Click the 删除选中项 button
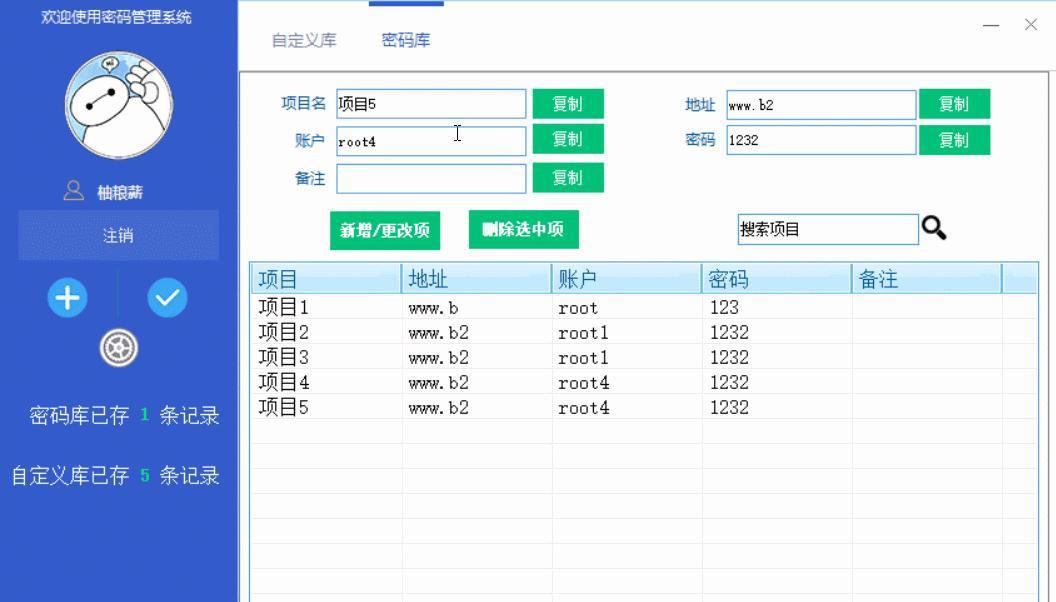The height and width of the screenshot is (602, 1056). click(x=523, y=230)
